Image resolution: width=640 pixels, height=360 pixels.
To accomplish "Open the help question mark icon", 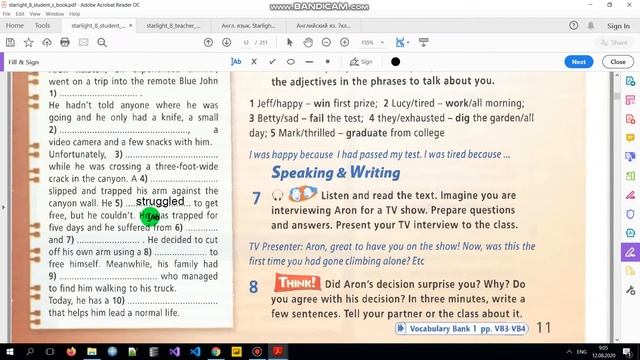I will click(573, 25).
